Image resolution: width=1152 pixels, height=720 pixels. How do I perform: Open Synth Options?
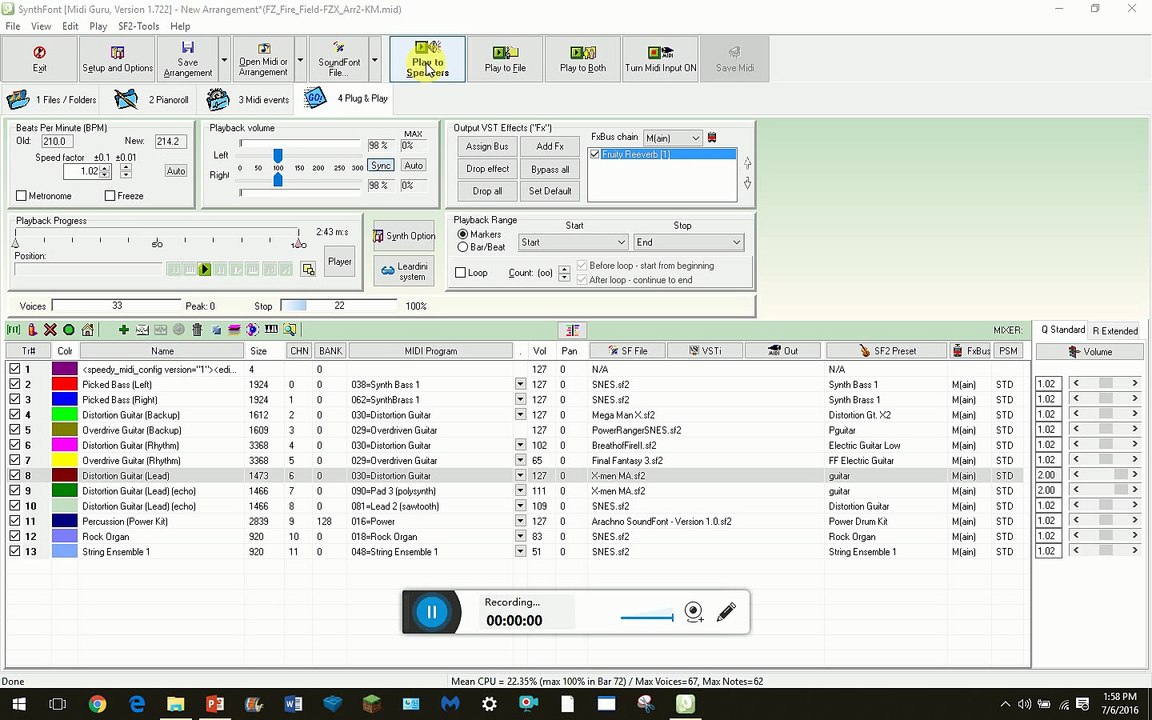(404, 236)
